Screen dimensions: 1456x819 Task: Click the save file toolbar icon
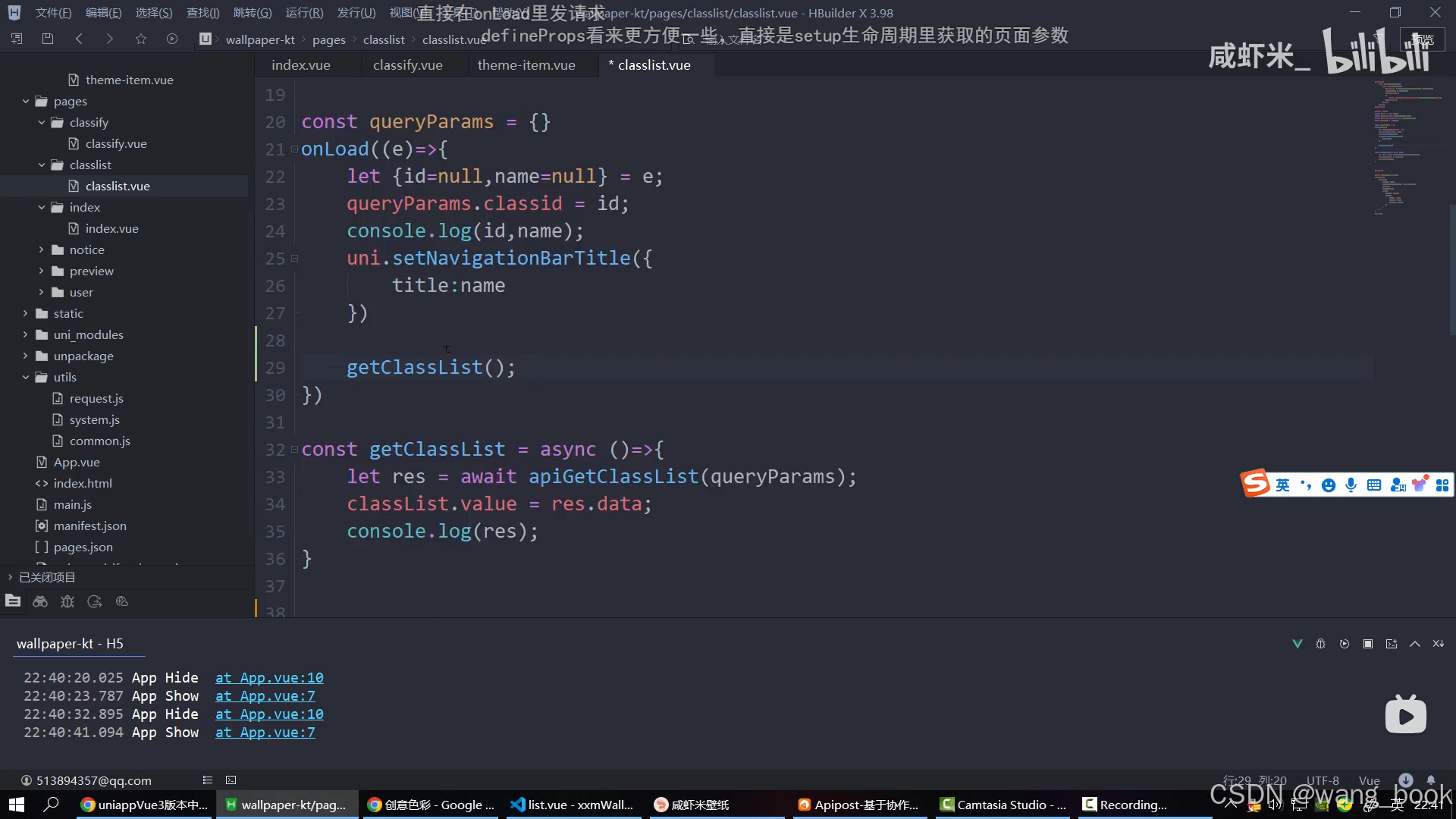click(x=48, y=39)
